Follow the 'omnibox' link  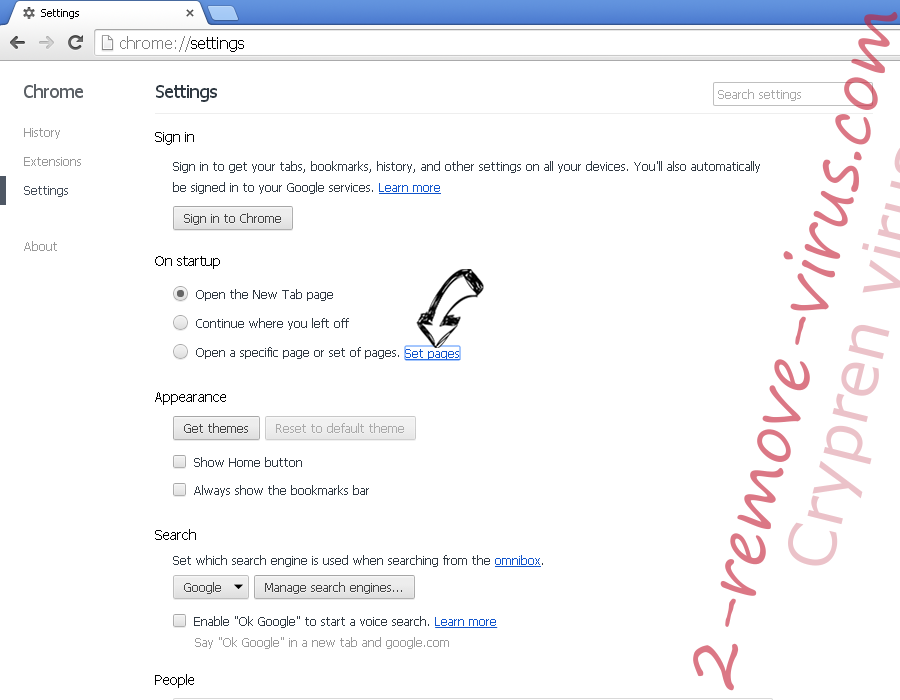(517, 561)
